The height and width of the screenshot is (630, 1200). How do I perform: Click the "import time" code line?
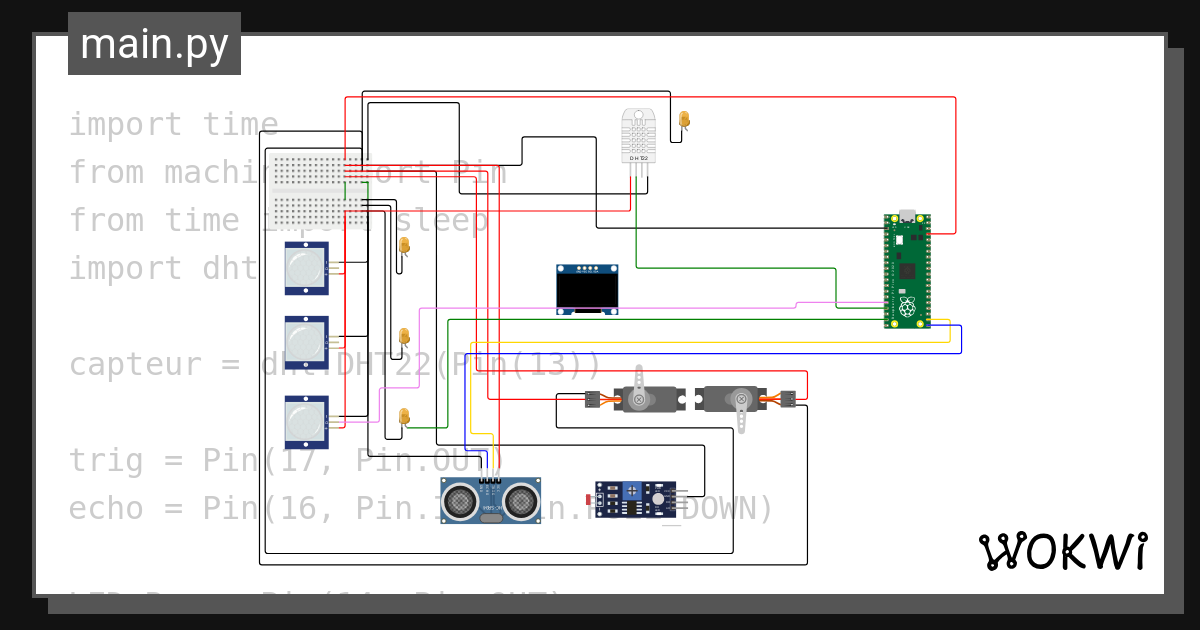point(173,125)
